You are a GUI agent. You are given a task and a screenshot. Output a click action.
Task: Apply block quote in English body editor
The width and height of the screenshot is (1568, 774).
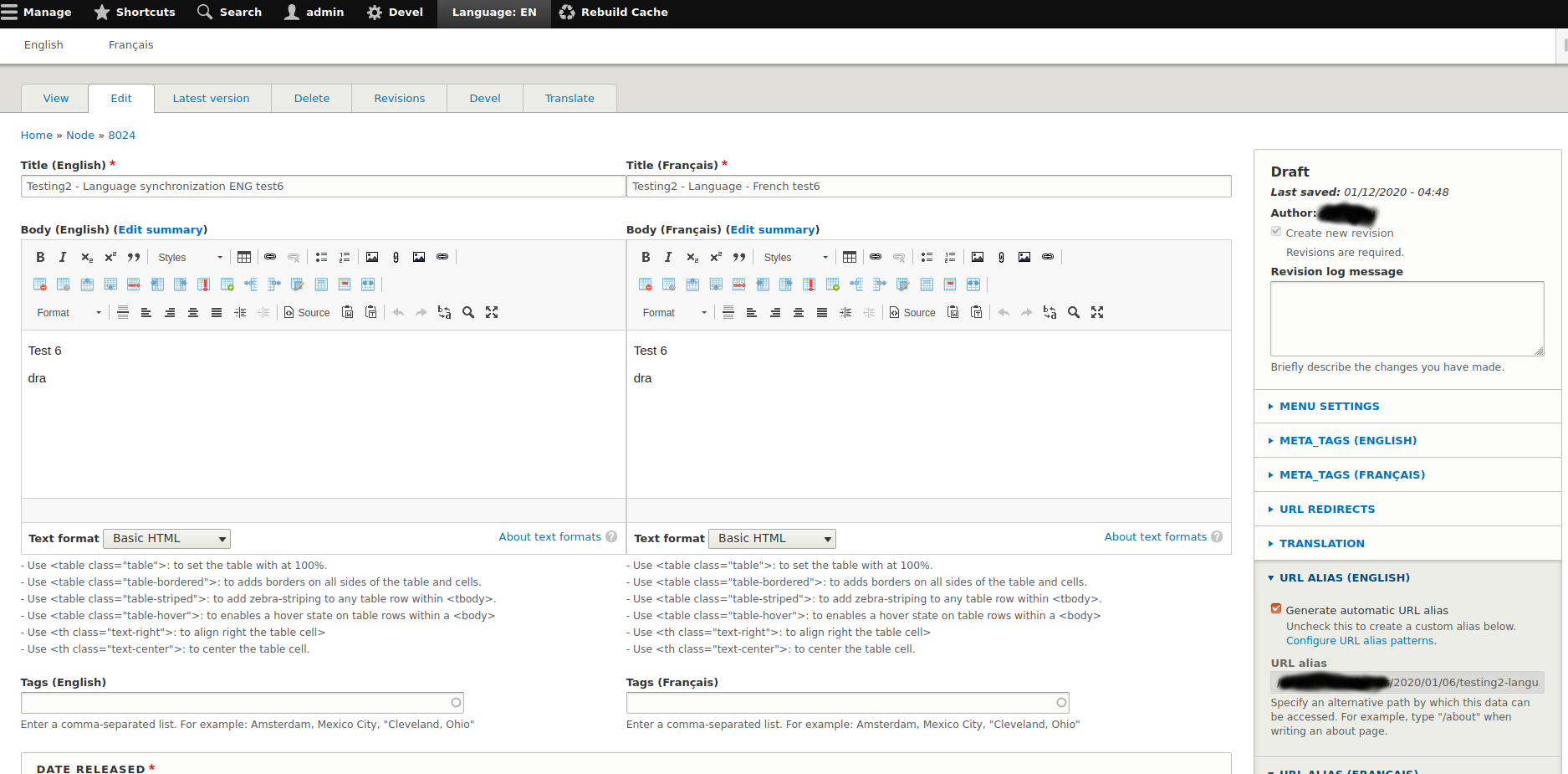[x=134, y=257]
